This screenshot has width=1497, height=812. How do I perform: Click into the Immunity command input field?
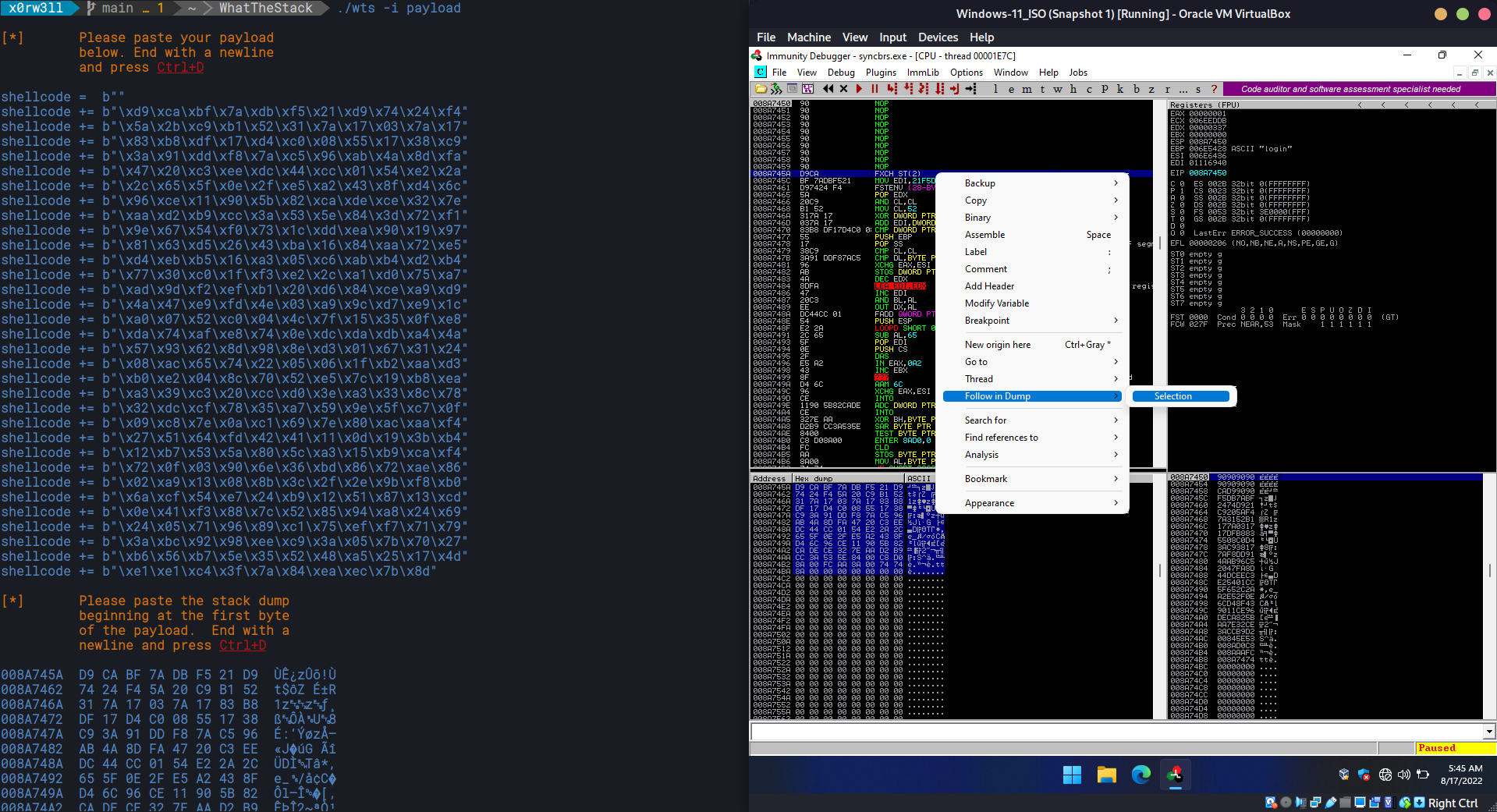click(1116, 732)
